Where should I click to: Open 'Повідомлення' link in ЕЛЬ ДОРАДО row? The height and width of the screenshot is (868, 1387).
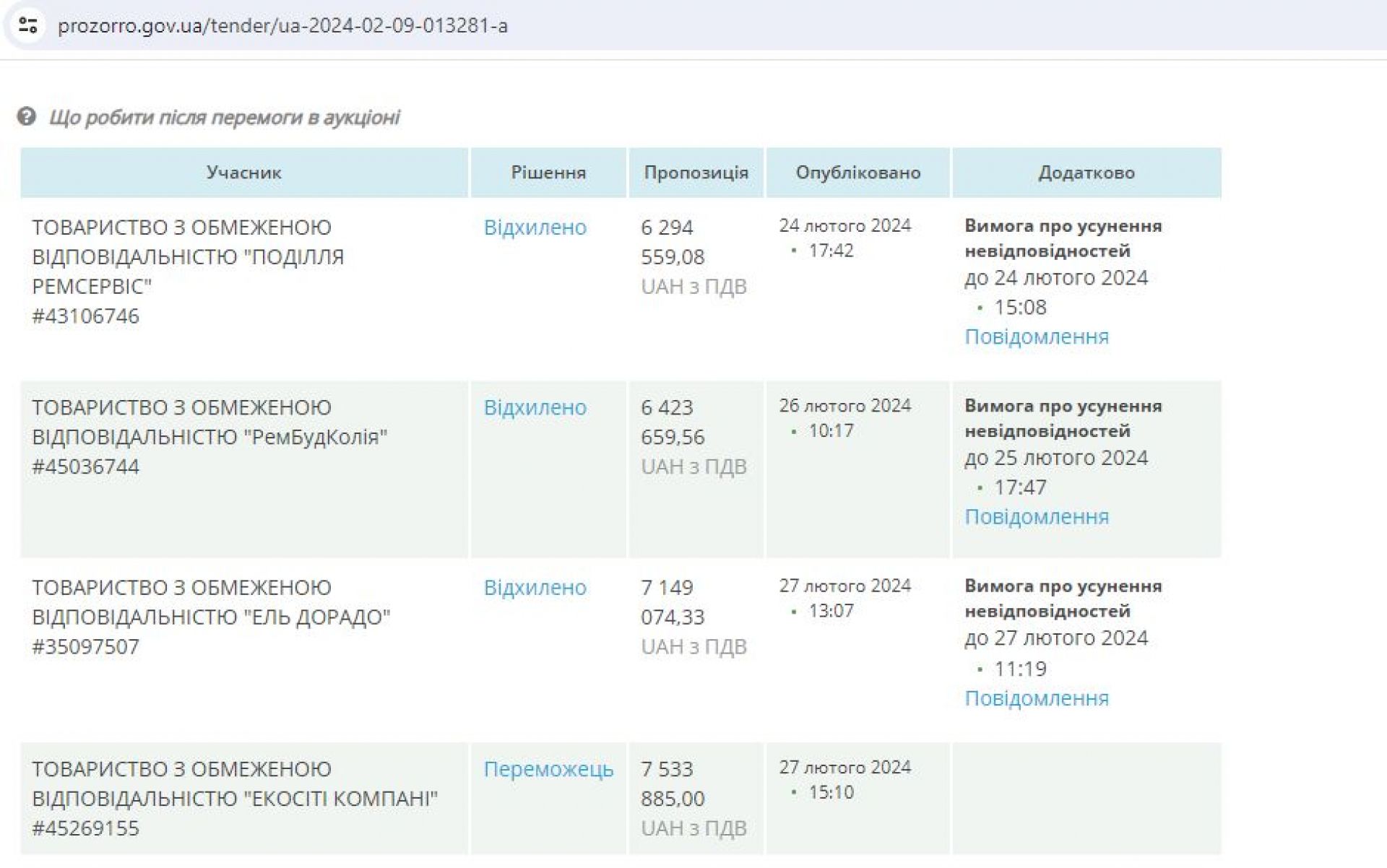tap(1036, 698)
